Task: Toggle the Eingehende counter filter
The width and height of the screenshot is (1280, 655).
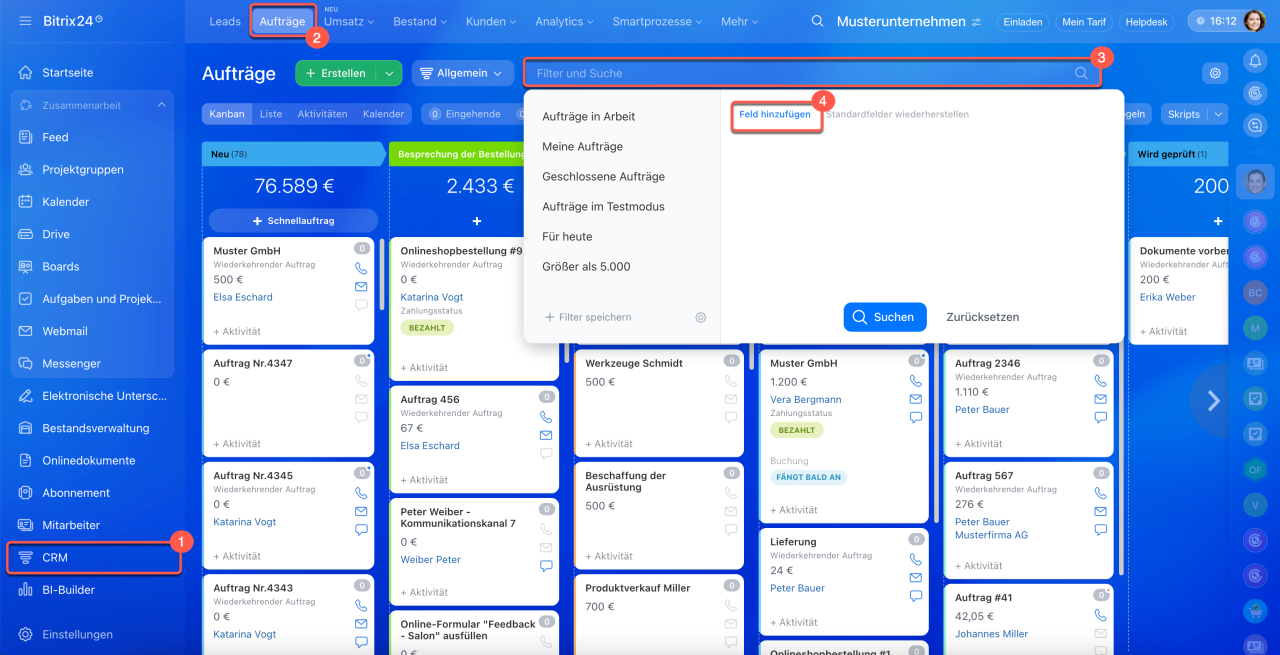Action: (465, 114)
